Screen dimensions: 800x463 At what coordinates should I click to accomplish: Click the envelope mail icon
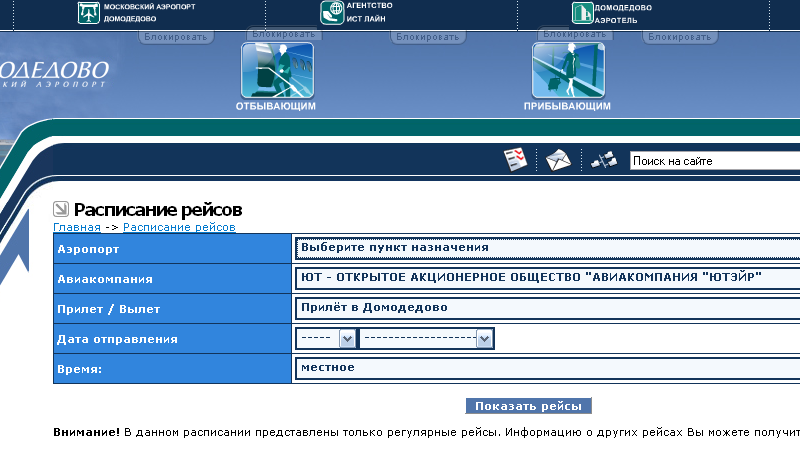[557, 160]
